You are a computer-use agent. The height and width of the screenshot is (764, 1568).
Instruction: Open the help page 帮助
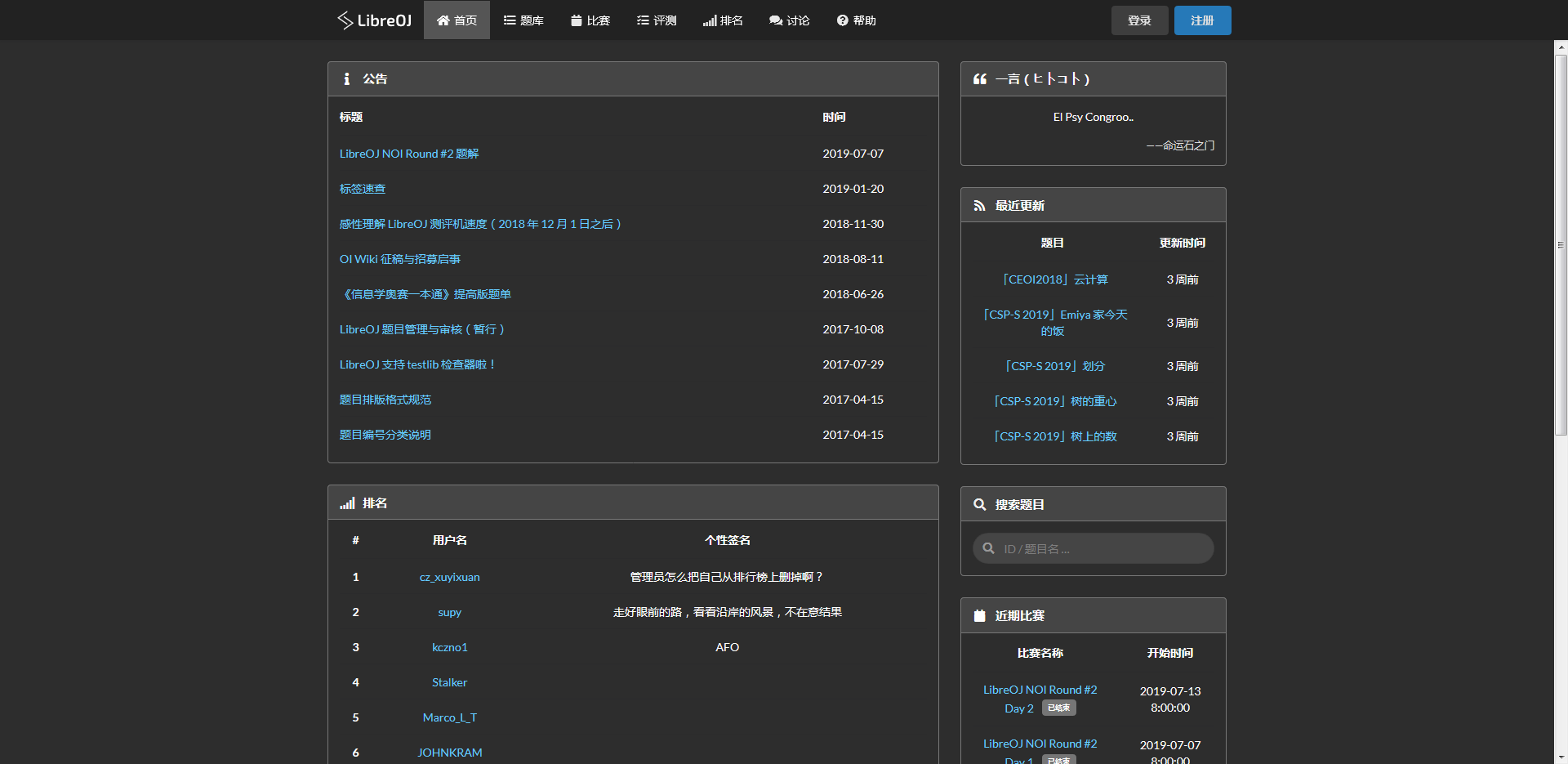[856, 20]
